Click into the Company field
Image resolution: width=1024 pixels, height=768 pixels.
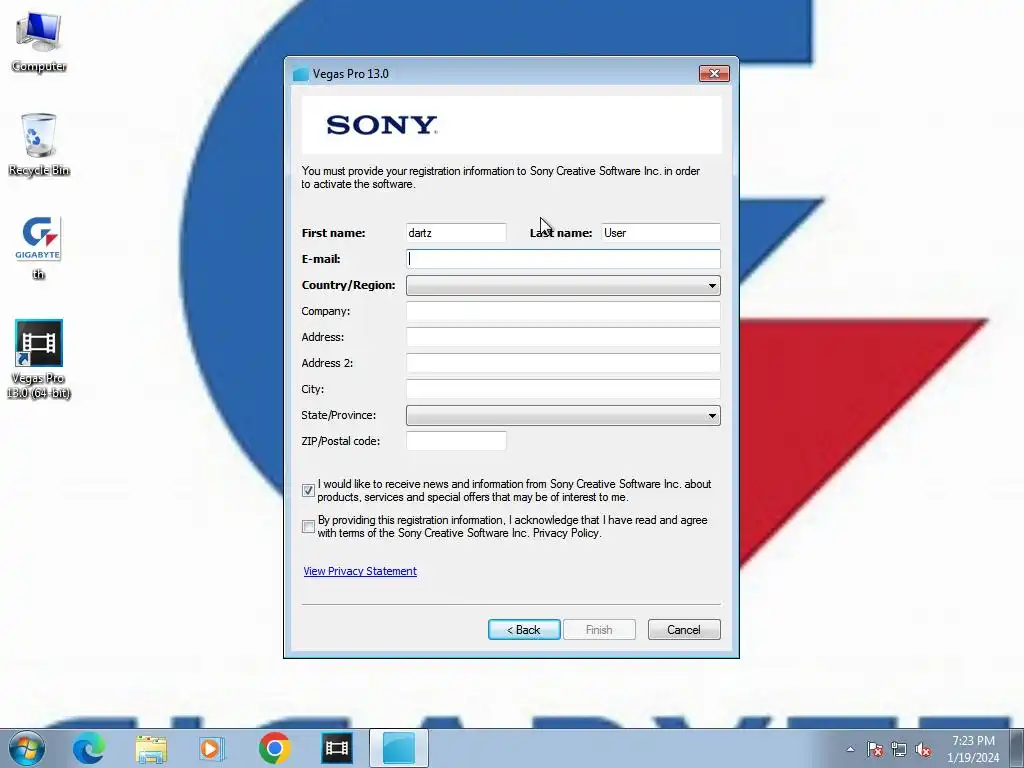click(x=563, y=312)
